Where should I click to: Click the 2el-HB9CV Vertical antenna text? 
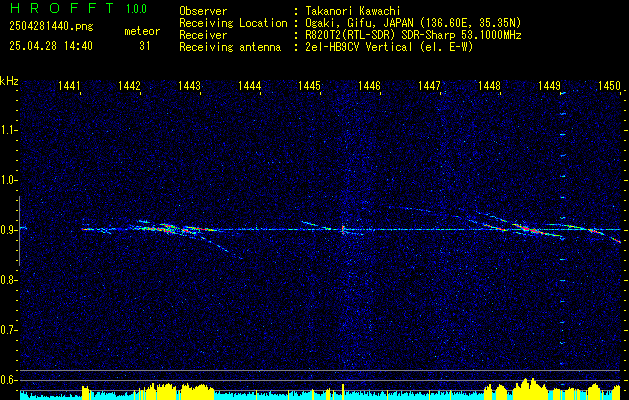(387, 47)
